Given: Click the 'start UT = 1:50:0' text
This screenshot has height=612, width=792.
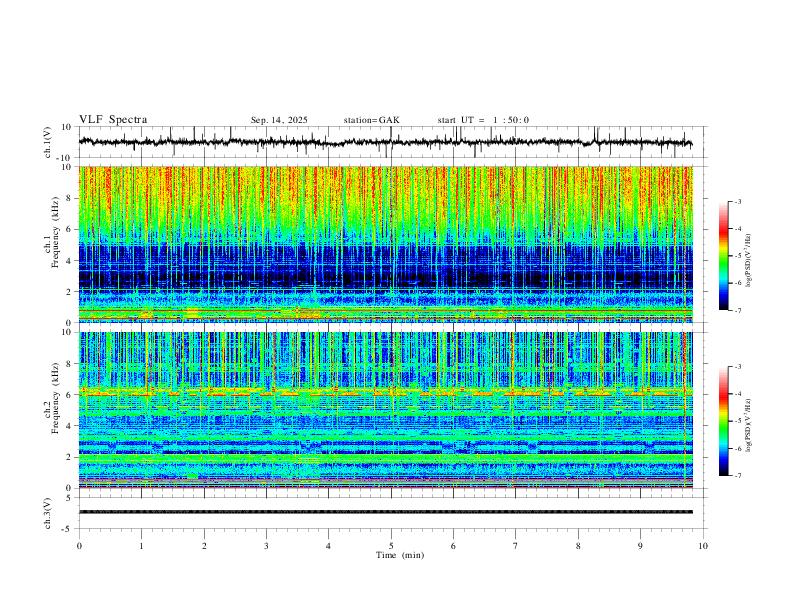Looking at the screenshot, I should (x=483, y=120).
